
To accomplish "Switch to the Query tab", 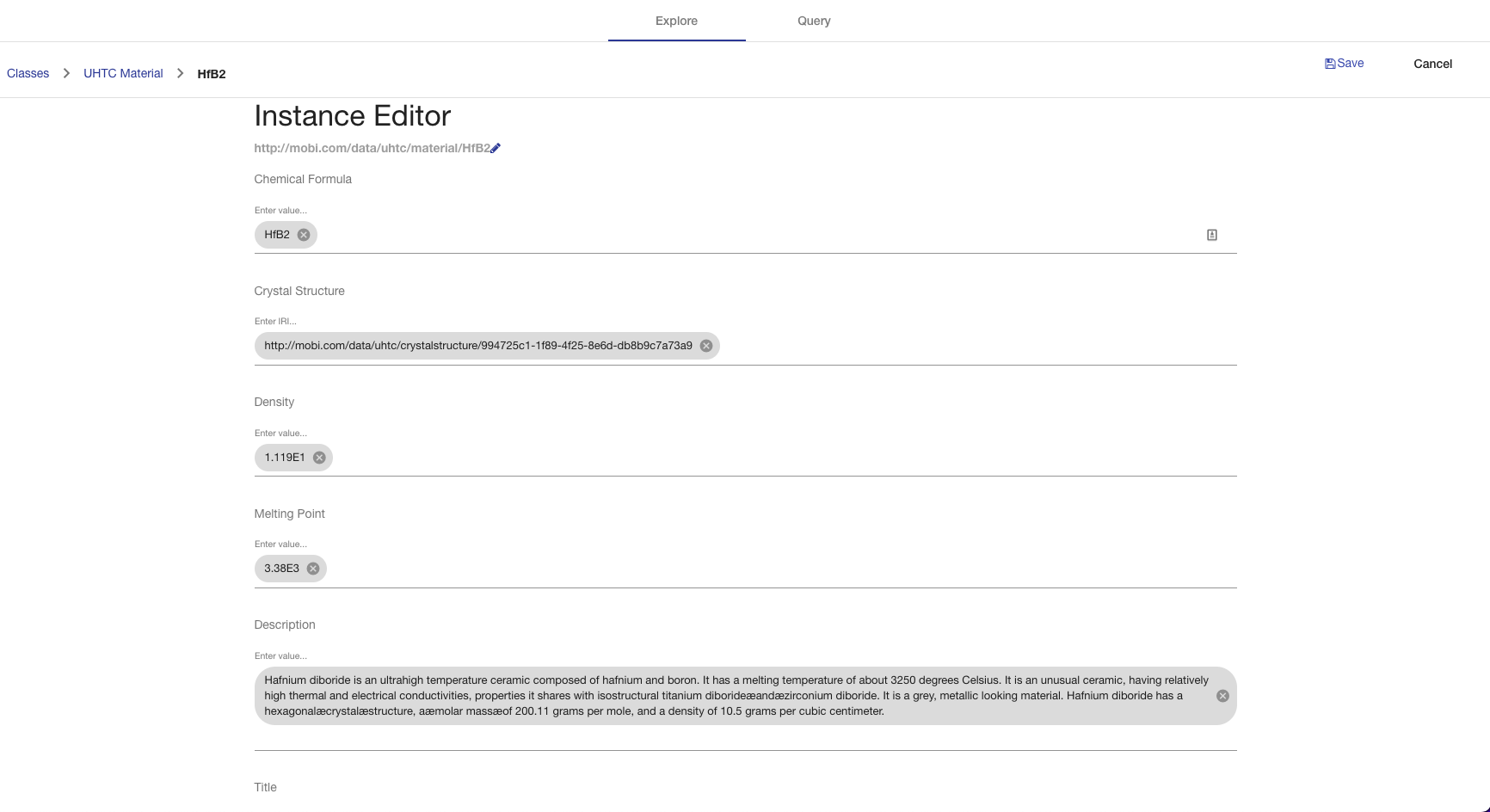I will coord(813,21).
